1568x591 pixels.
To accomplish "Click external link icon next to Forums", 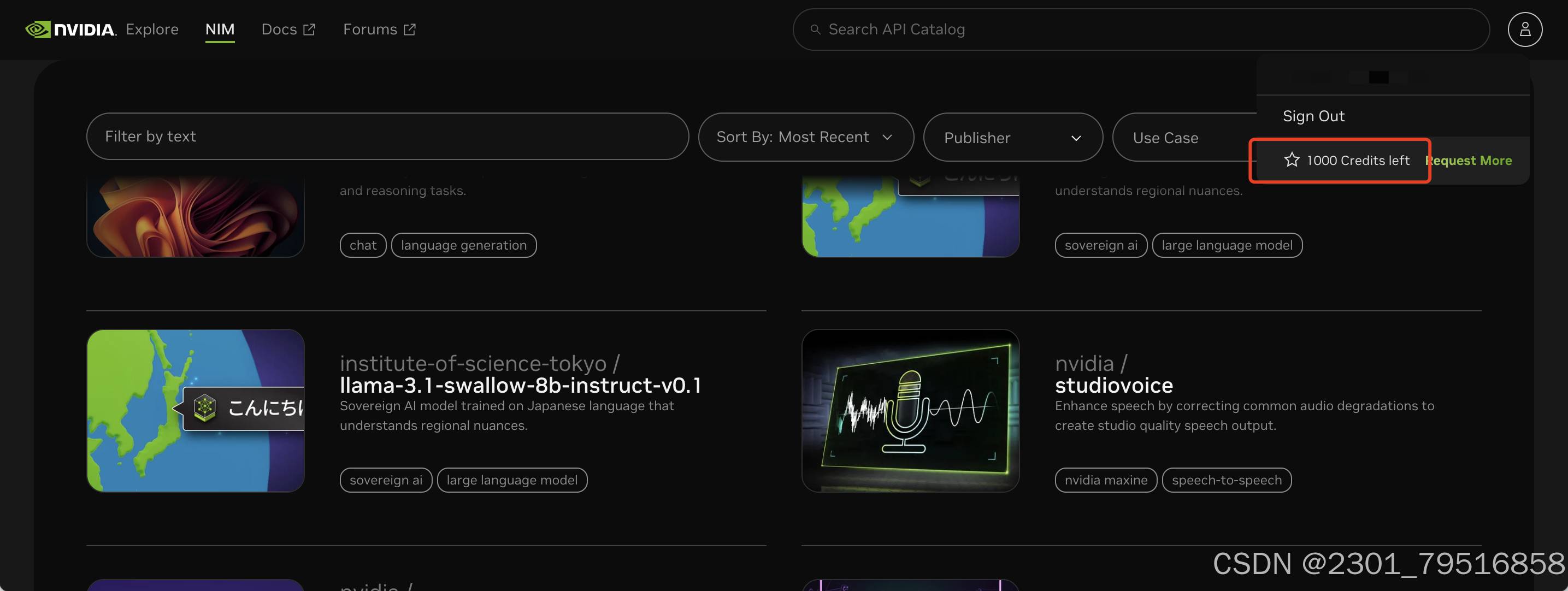I will pos(410,29).
